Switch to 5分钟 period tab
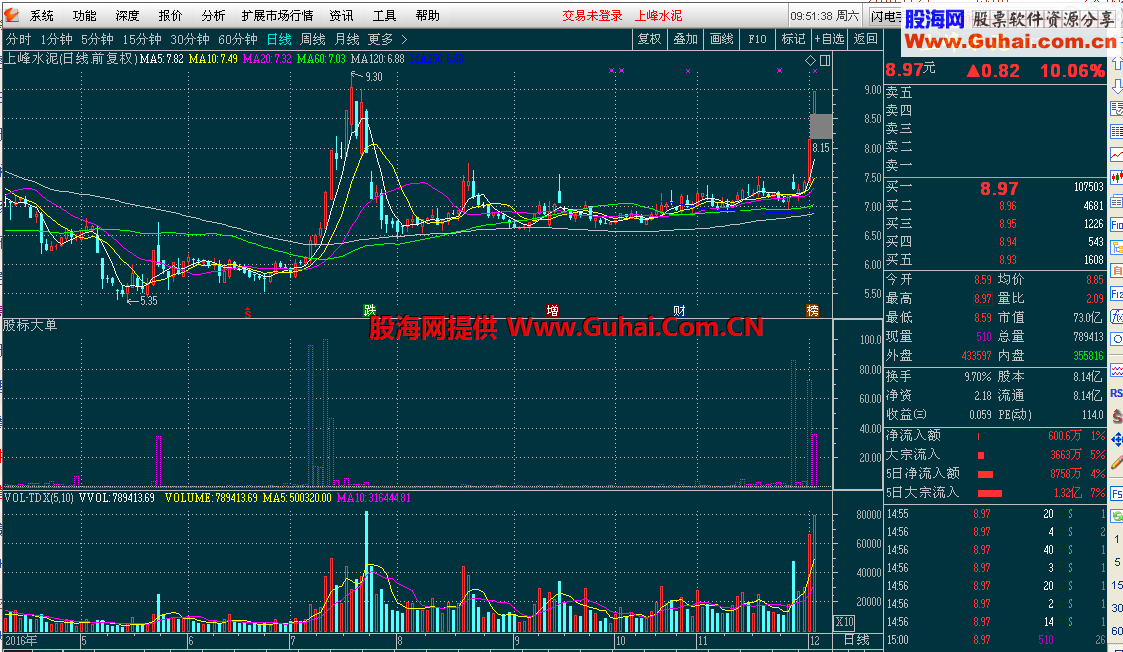The image size is (1123, 652). [97, 39]
